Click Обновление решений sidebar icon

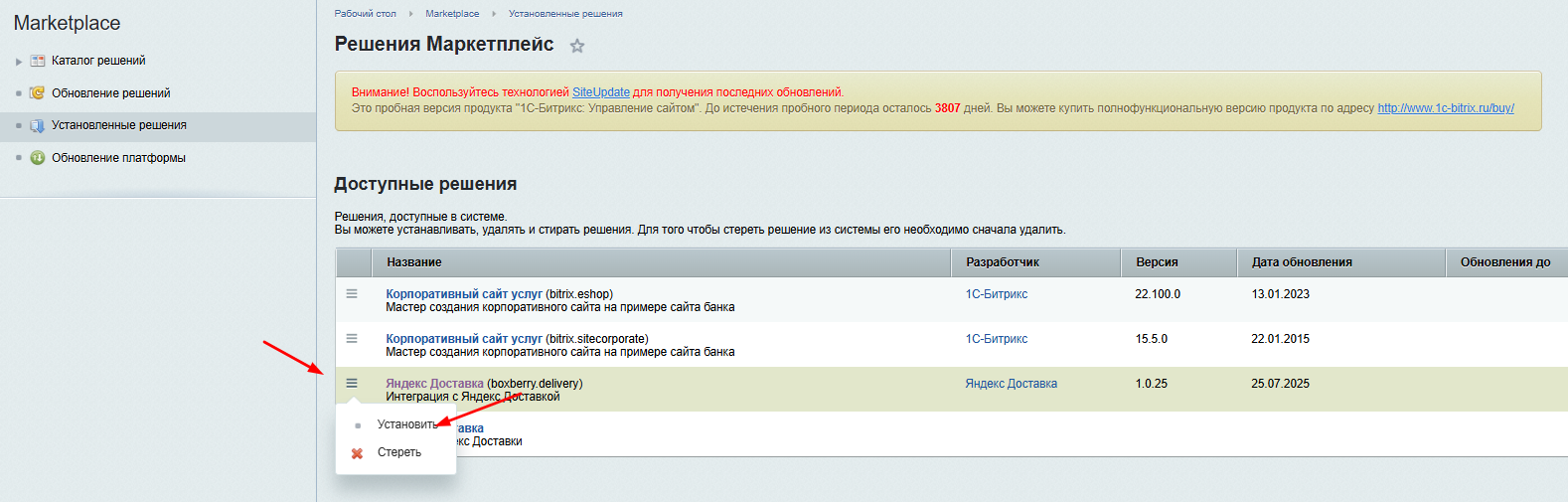[38, 93]
